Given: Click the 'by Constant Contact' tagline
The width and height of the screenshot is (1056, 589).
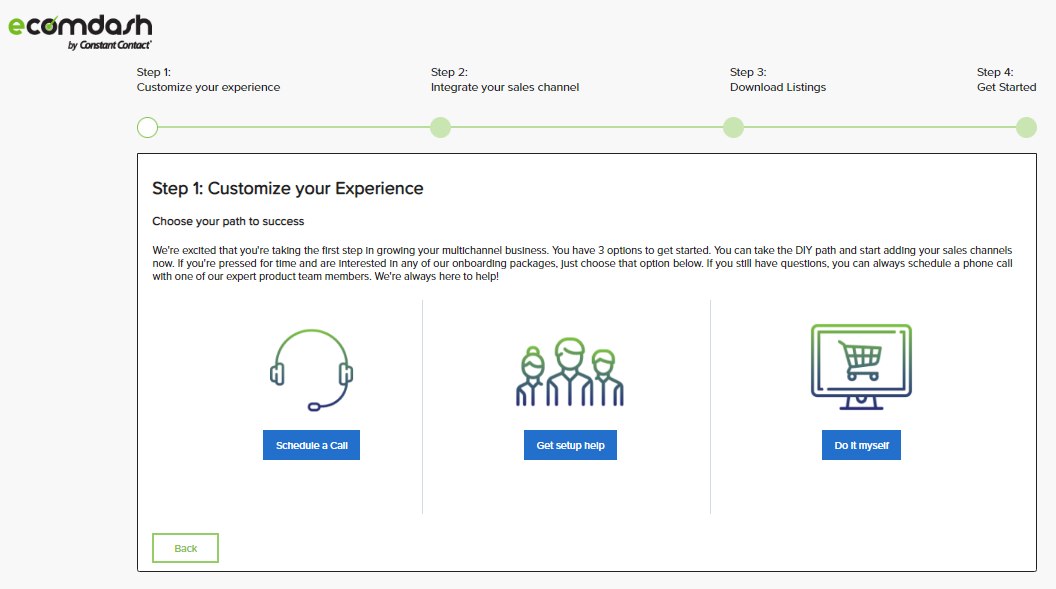Looking at the screenshot, I should click(x=110, y=45).
